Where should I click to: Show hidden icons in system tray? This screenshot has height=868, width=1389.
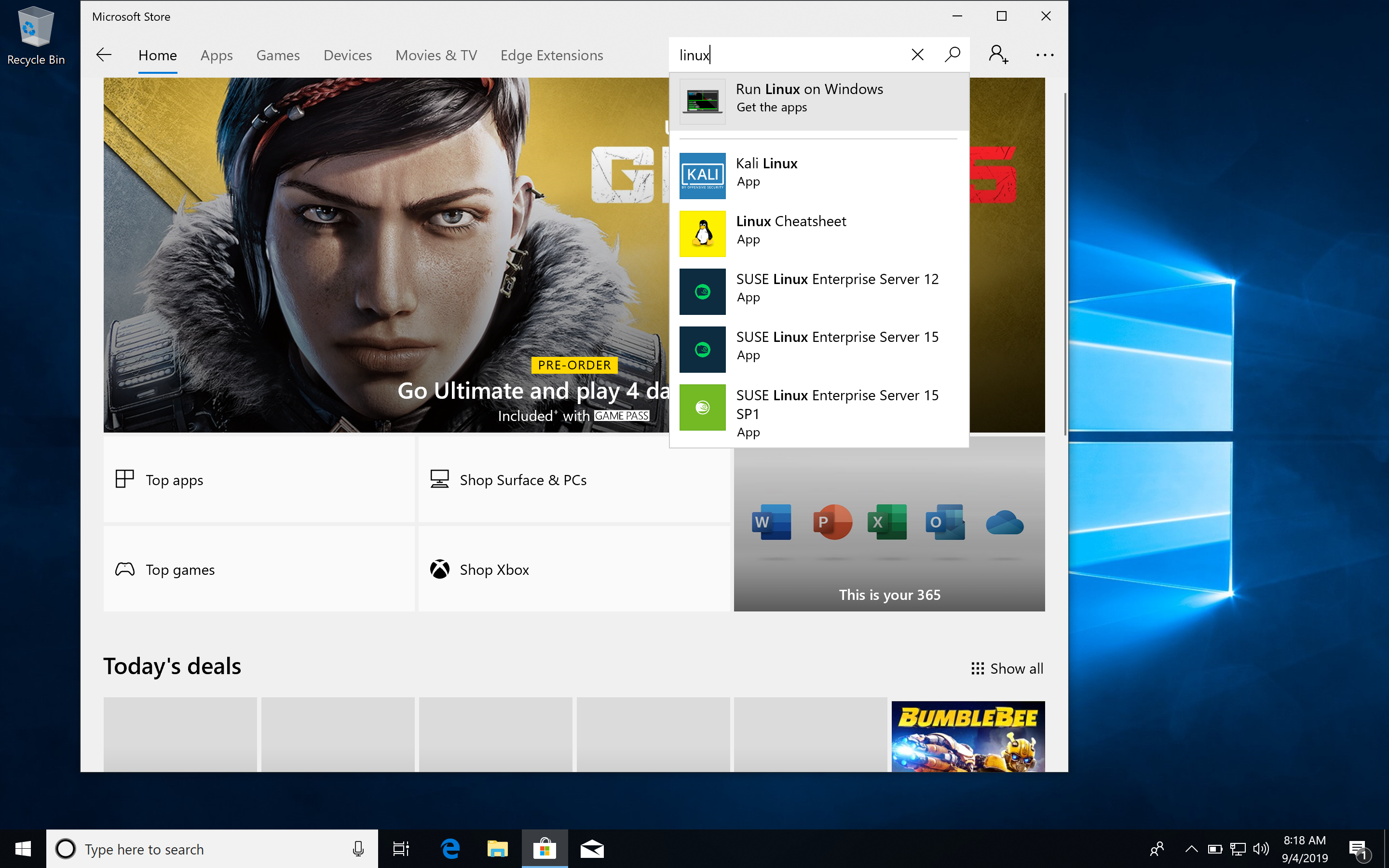point(1192,849)
